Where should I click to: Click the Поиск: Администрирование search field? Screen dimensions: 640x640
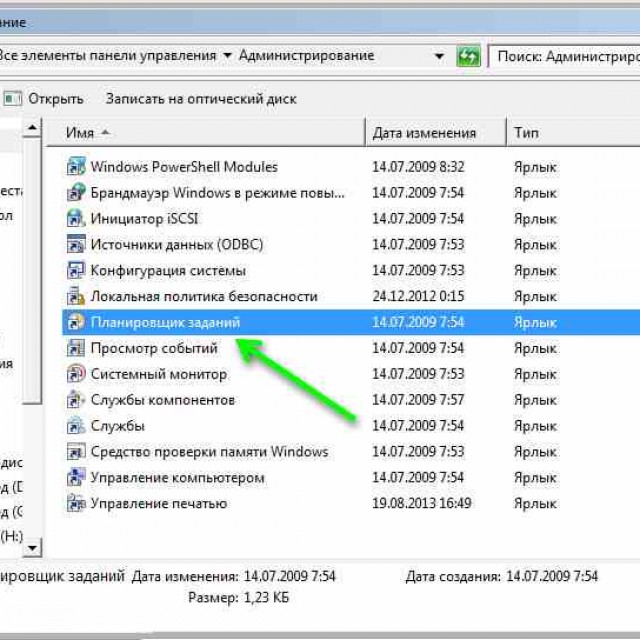point(565,56)
